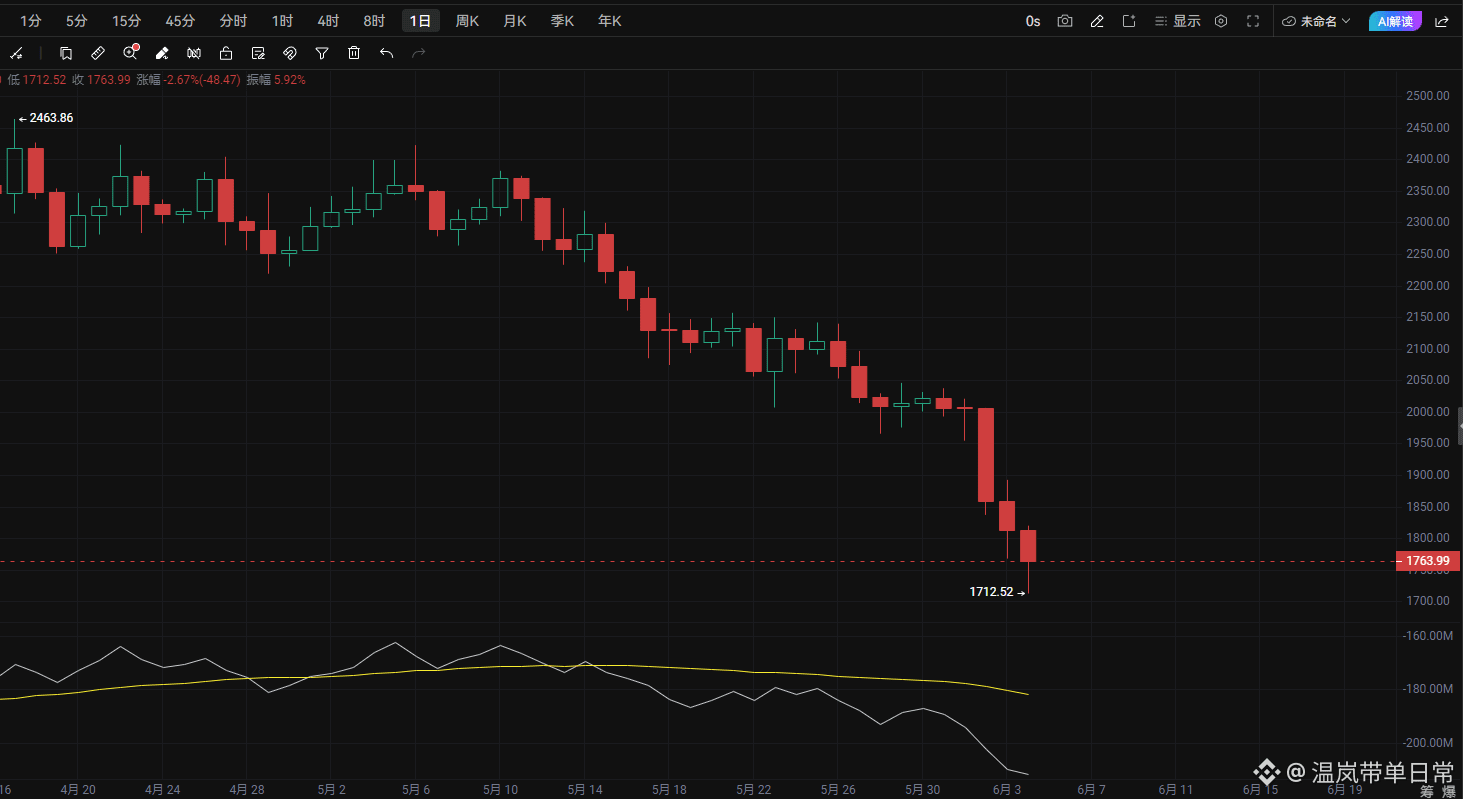This screenshot has width=1463, height=799.
Task: Select the 1日 daily timeframe
Action: pyautogui.click(x=421, y=21)
